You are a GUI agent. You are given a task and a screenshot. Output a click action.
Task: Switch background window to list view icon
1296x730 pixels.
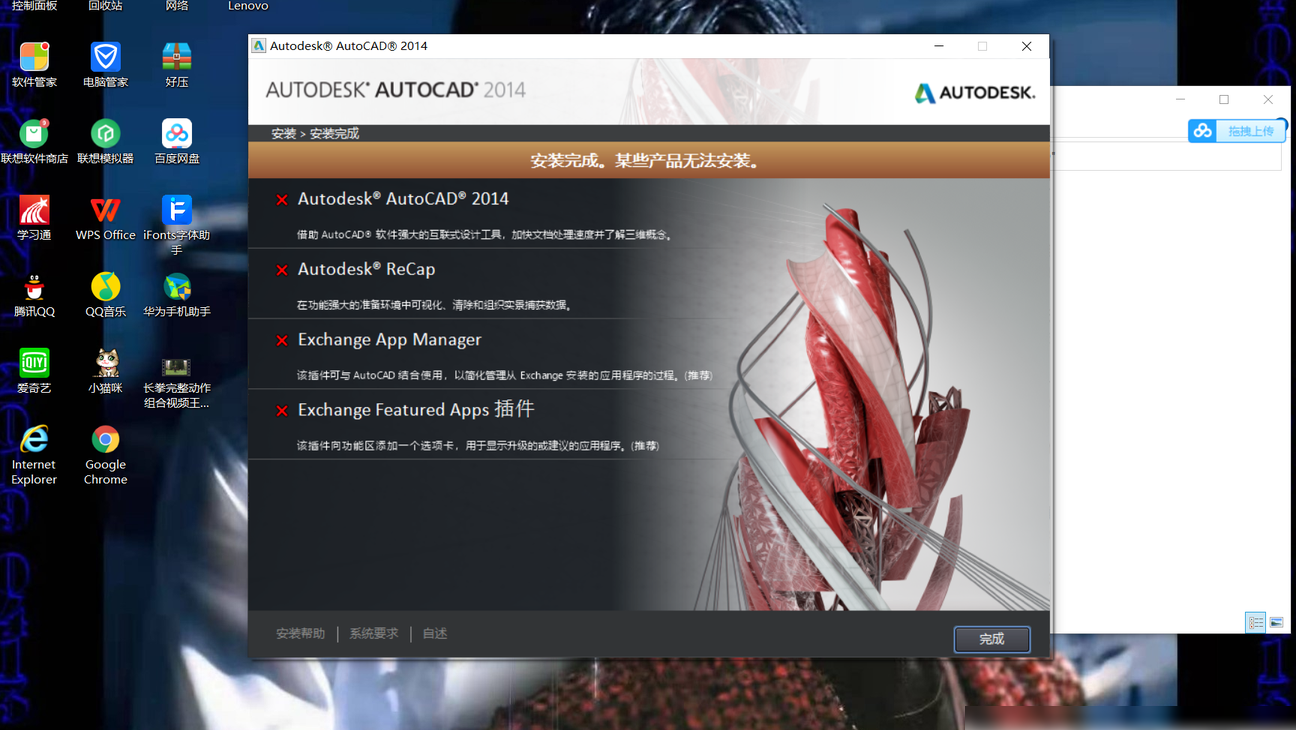1255,622
